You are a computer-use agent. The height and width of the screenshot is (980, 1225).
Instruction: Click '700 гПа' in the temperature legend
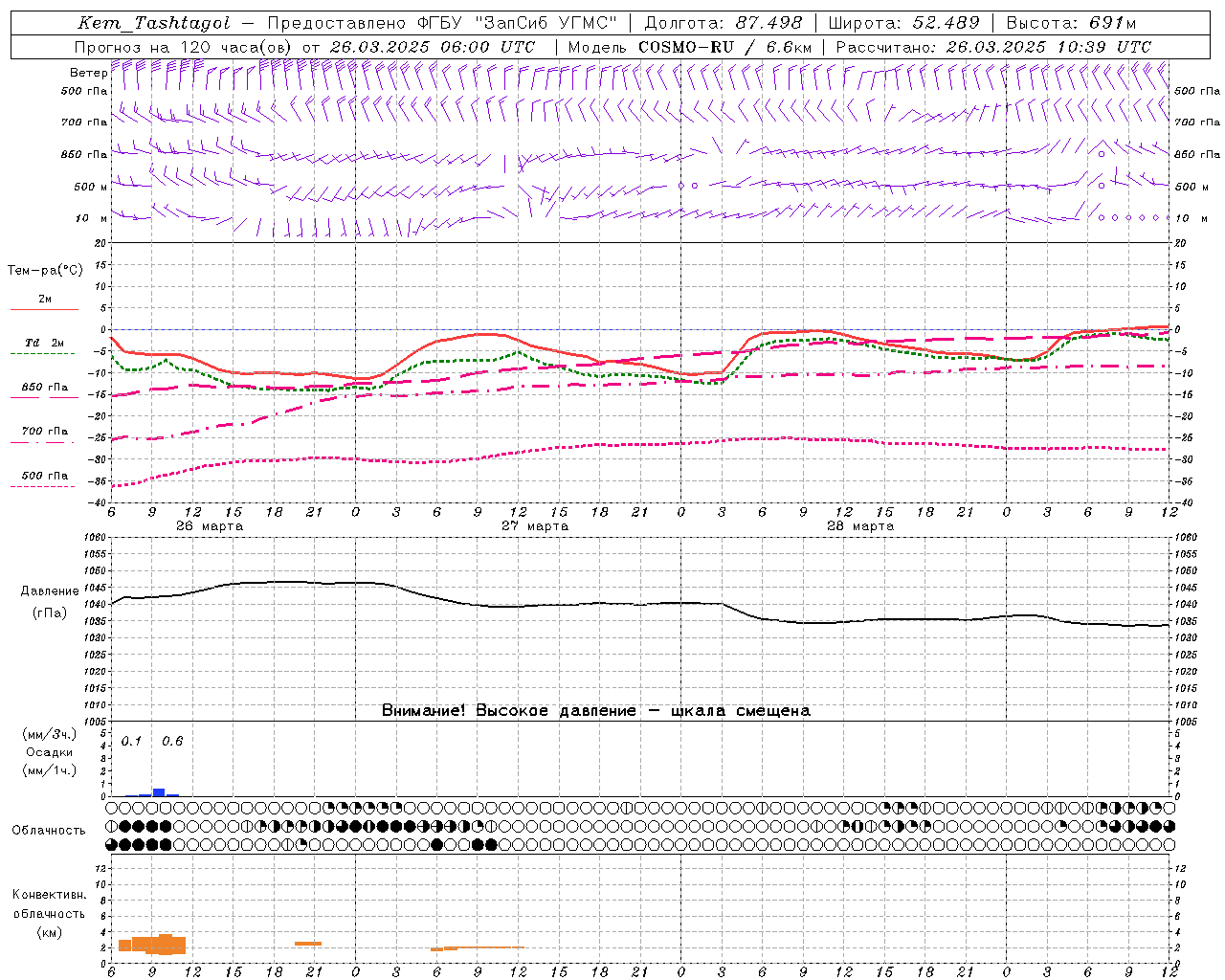pos(45,431)
